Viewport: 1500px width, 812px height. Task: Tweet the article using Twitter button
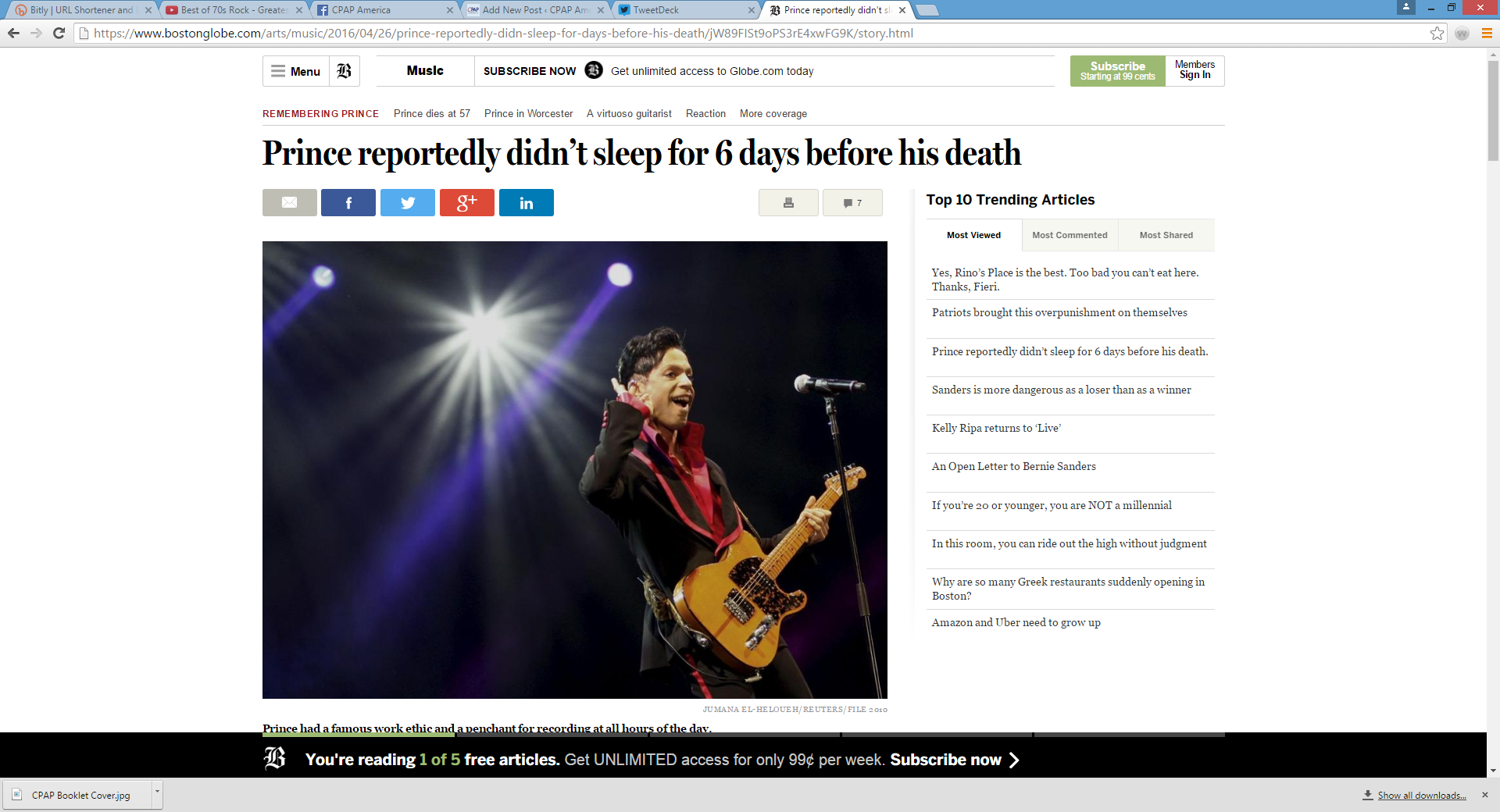tap(408, 203)
